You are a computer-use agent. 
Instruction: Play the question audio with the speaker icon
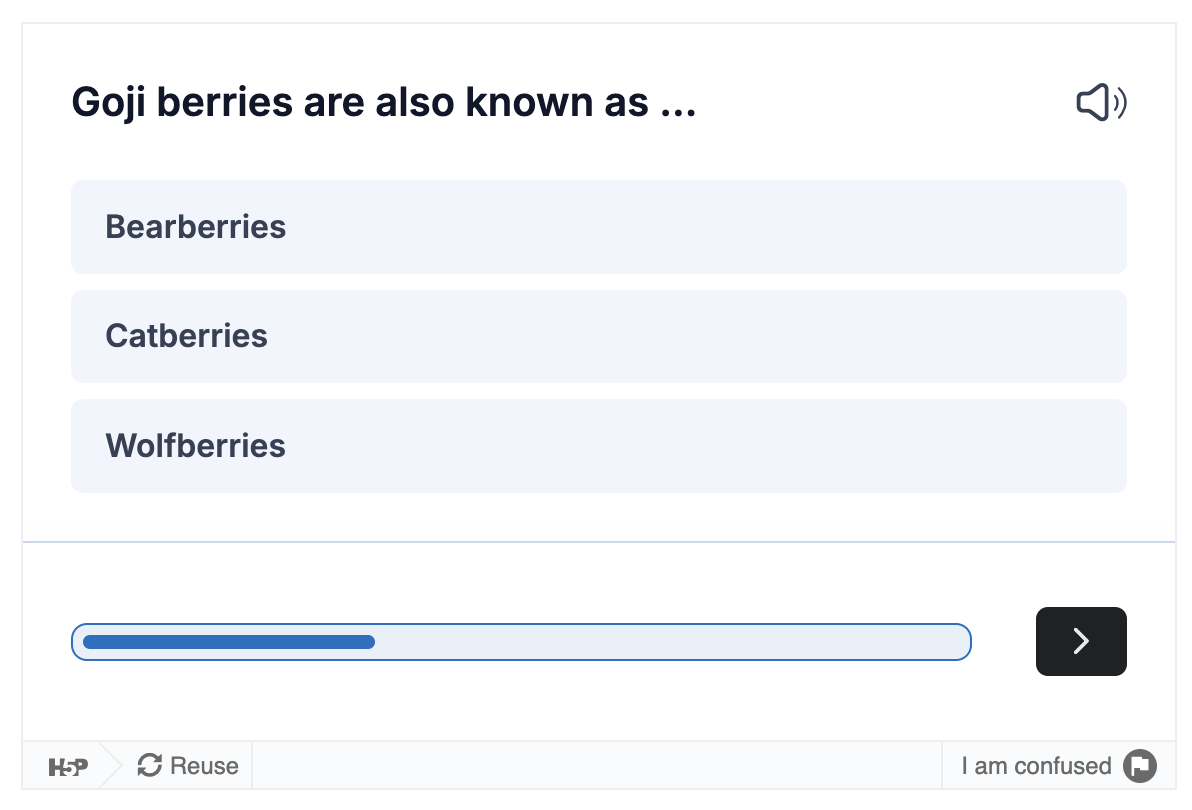pos(1100,103)
